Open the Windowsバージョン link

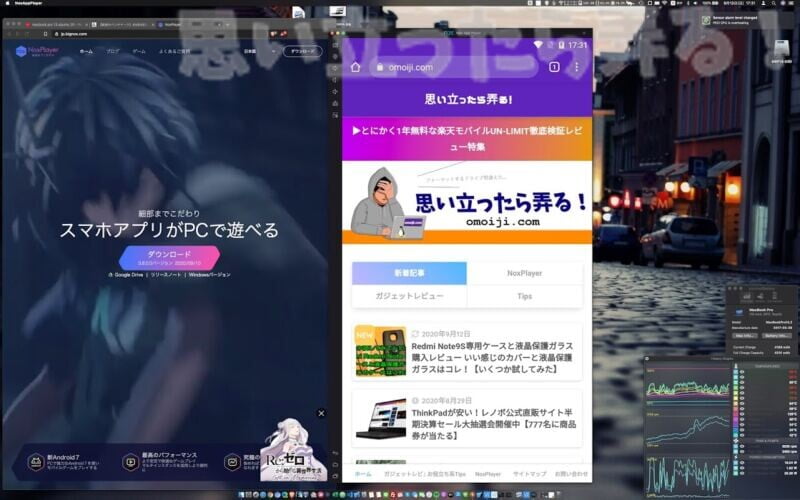[x=210, y=275]
